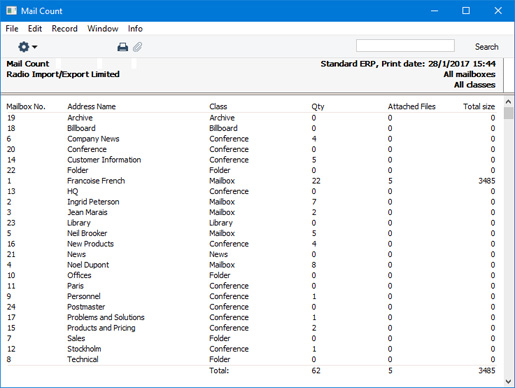Screen dimensions: 515x388
Task: Print the Mail Count report
Action: click(123, 47)
